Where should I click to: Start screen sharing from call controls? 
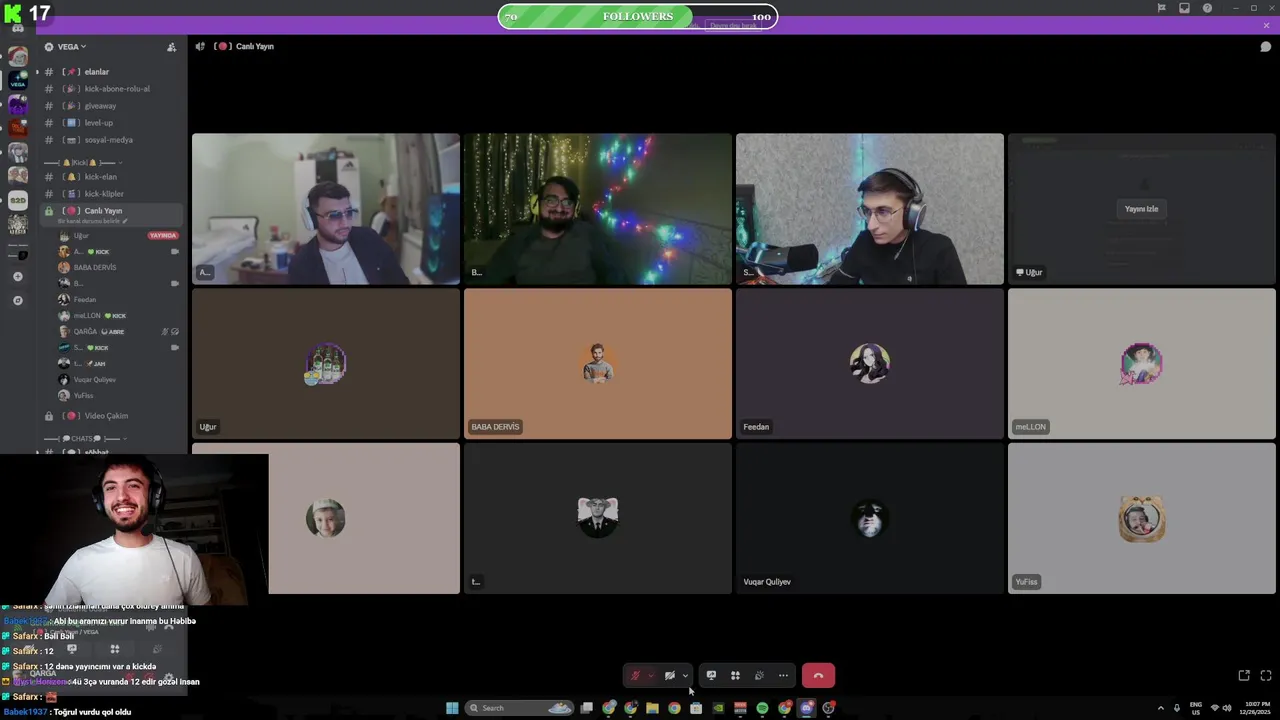tap(711, 676)
